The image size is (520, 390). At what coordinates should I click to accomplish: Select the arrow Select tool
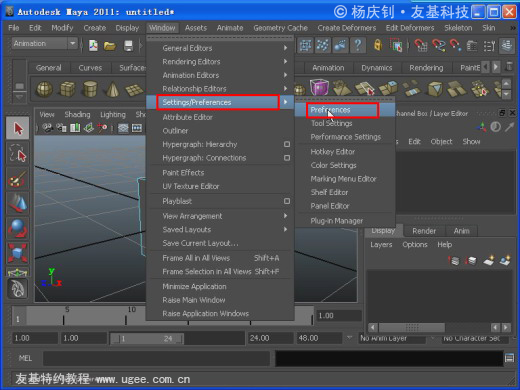(18, 128)
